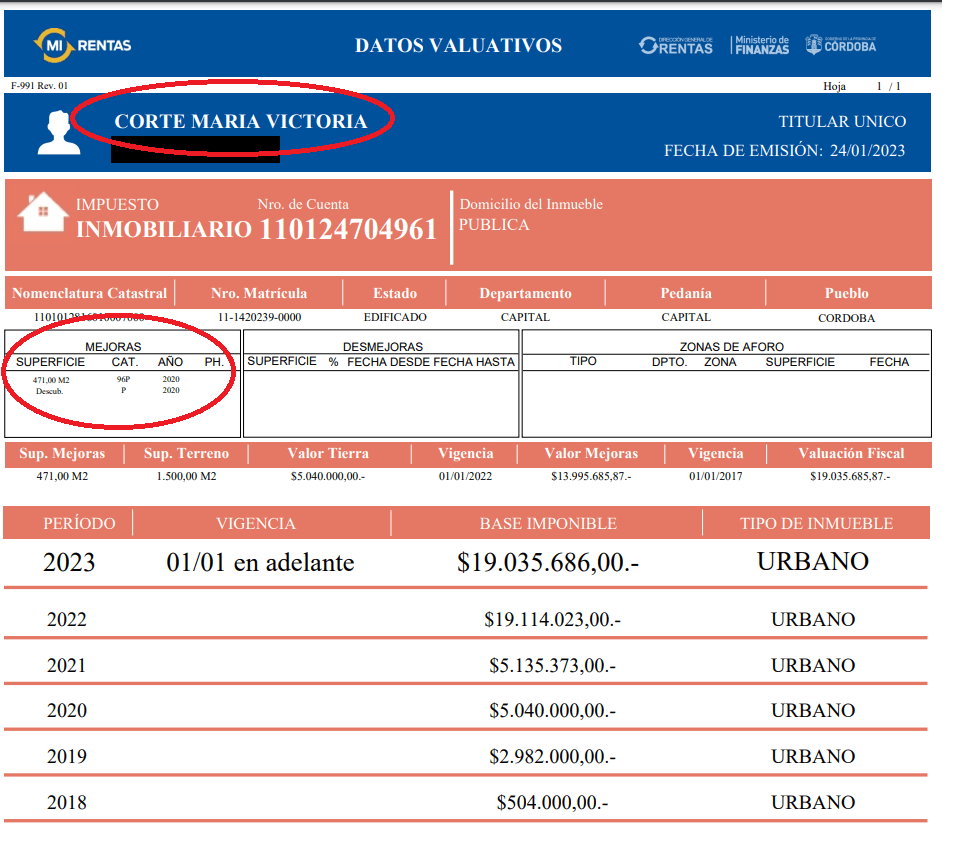
Task: Click the Gobierno de Córdoba logo
Action: click(841, 45)
